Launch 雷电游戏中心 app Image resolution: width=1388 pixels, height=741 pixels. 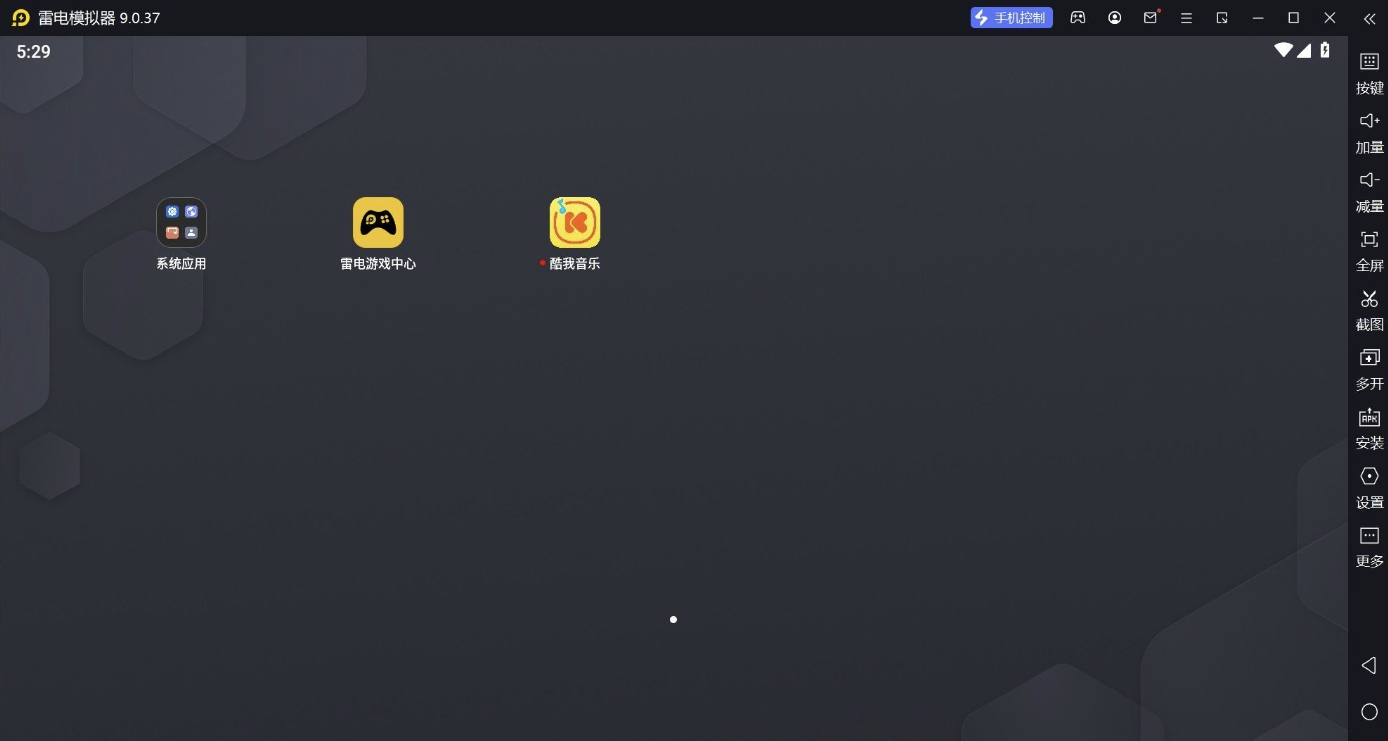click(378, 222)
